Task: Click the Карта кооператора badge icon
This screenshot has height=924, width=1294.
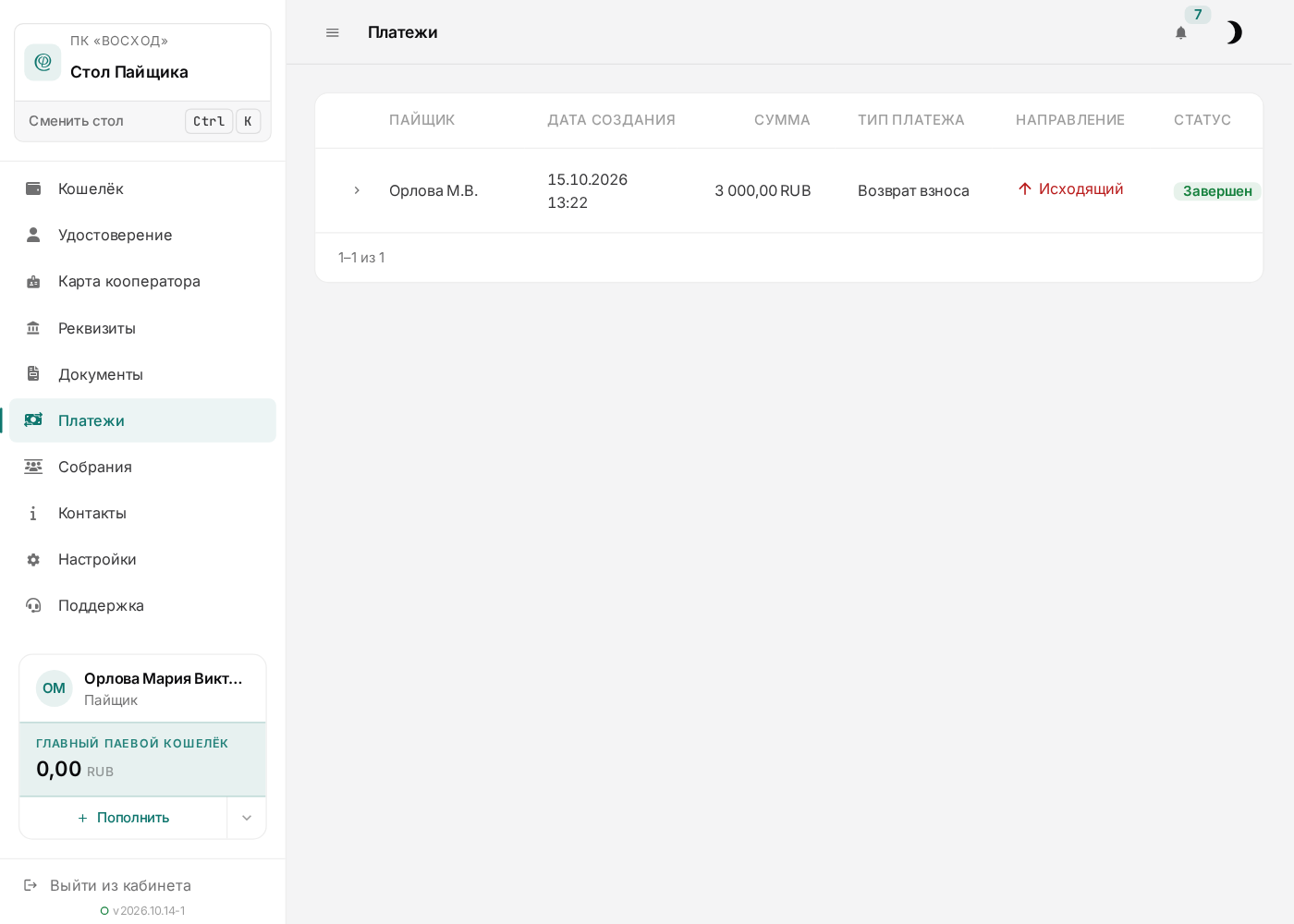Action: coord(33,281)
